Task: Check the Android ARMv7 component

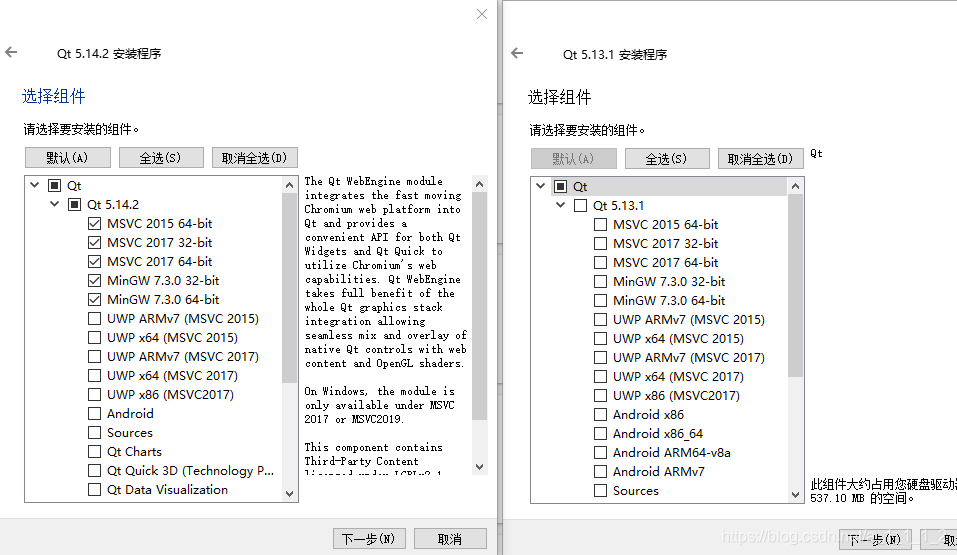Action: click(x=600, y=471)
